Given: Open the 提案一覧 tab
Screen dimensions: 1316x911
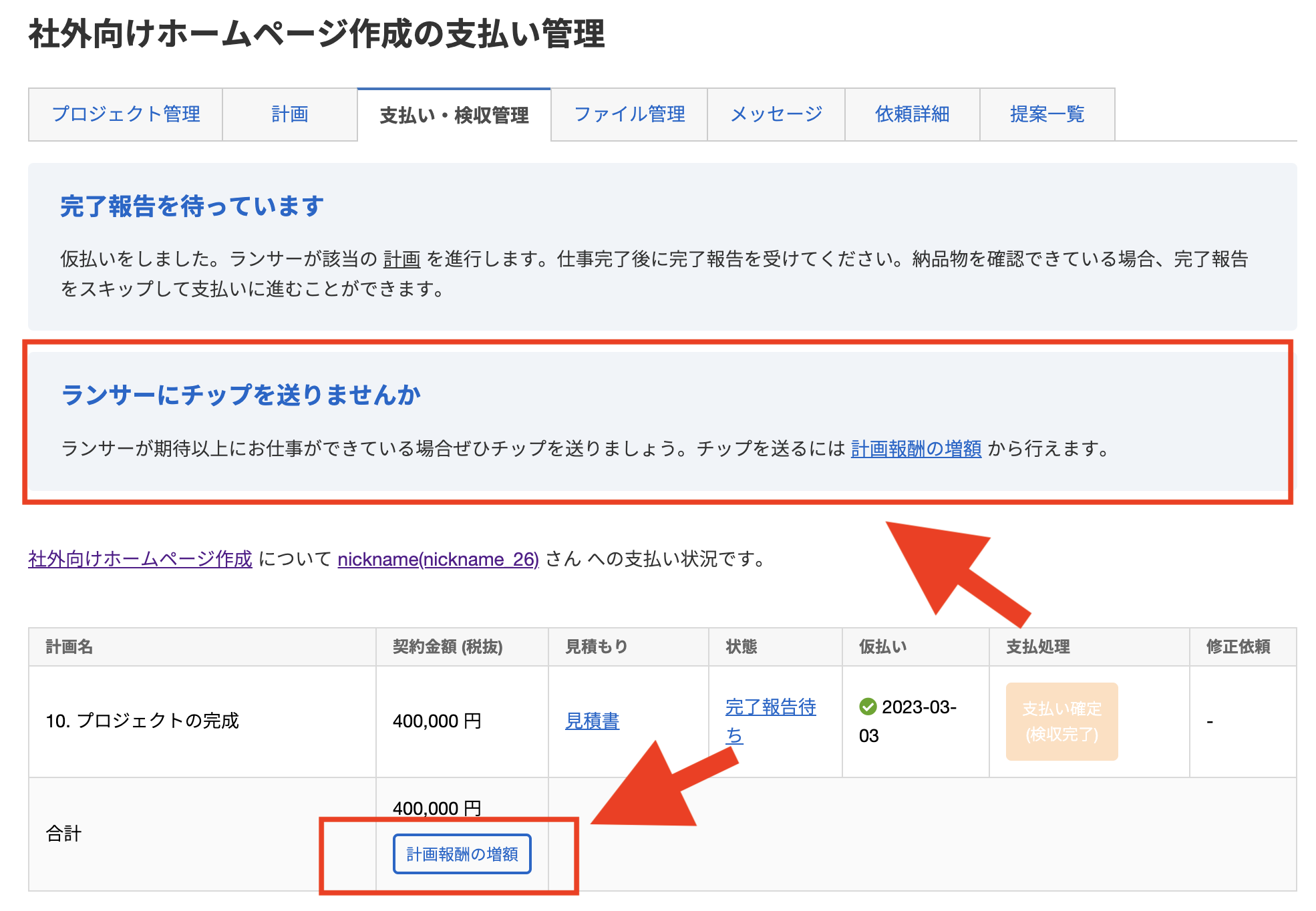Looking at the screenshot, I should click(x=1046, y=115).
